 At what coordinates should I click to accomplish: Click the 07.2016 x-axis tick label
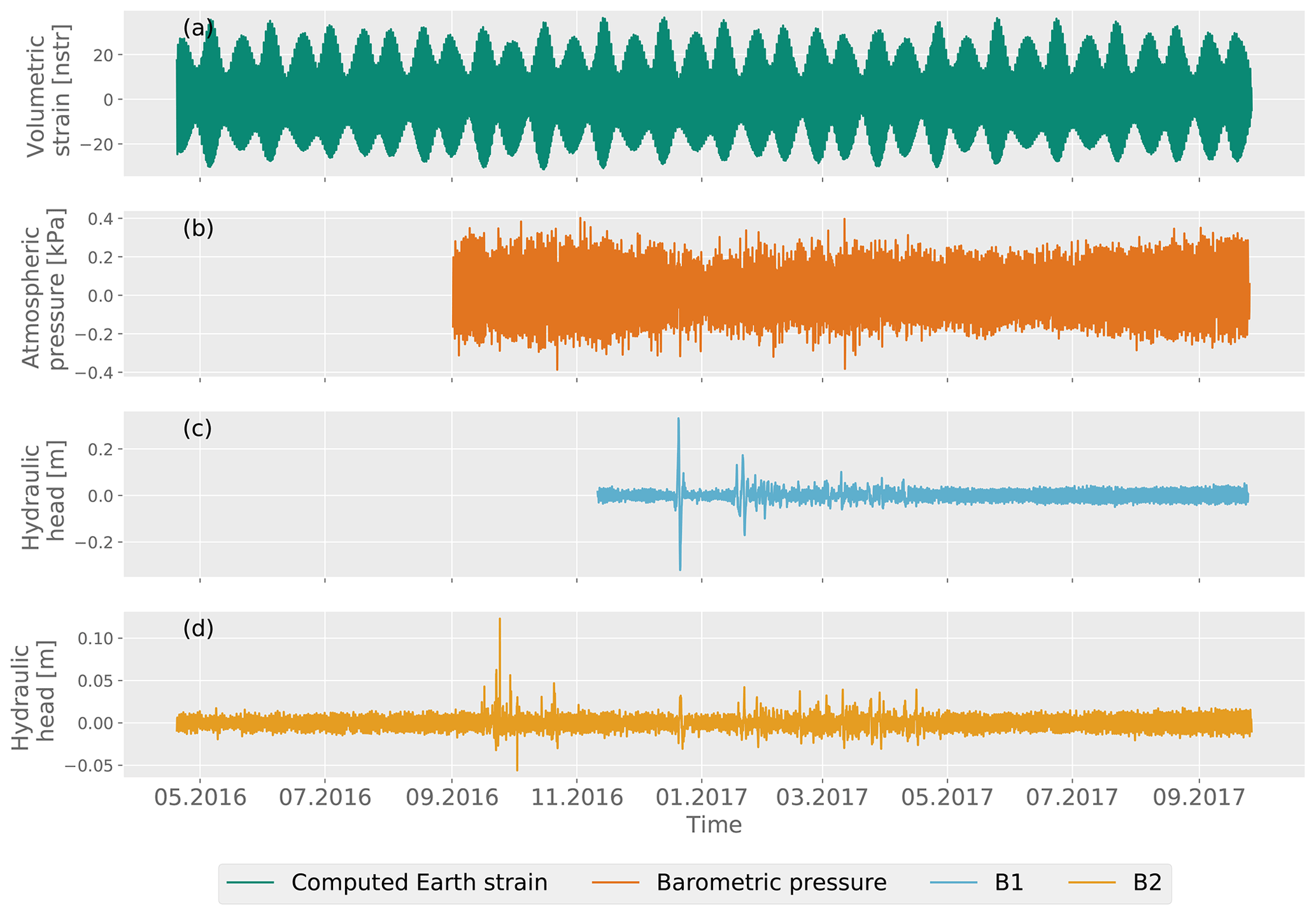coord(325,798)
